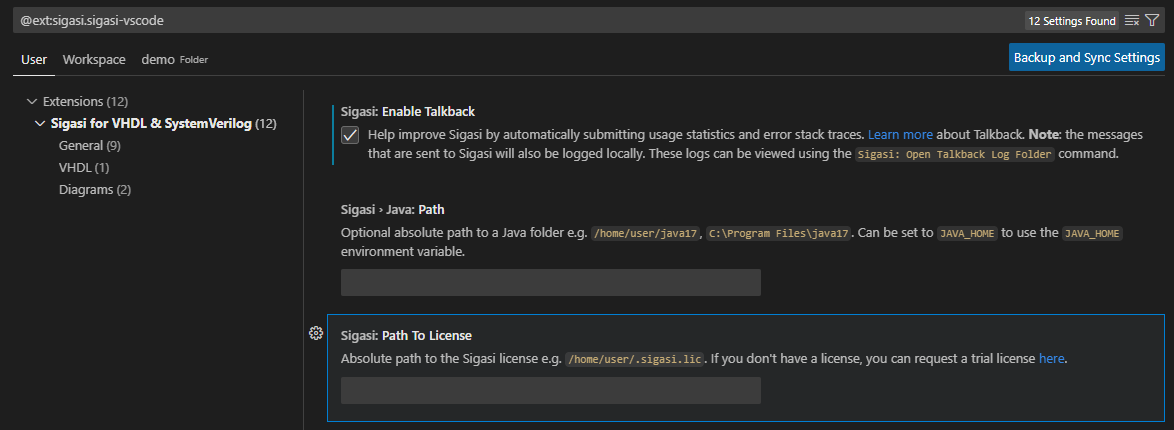Open the settings filter funnel icon
Screen dimensions: 1174x430
coord(1152,21)
